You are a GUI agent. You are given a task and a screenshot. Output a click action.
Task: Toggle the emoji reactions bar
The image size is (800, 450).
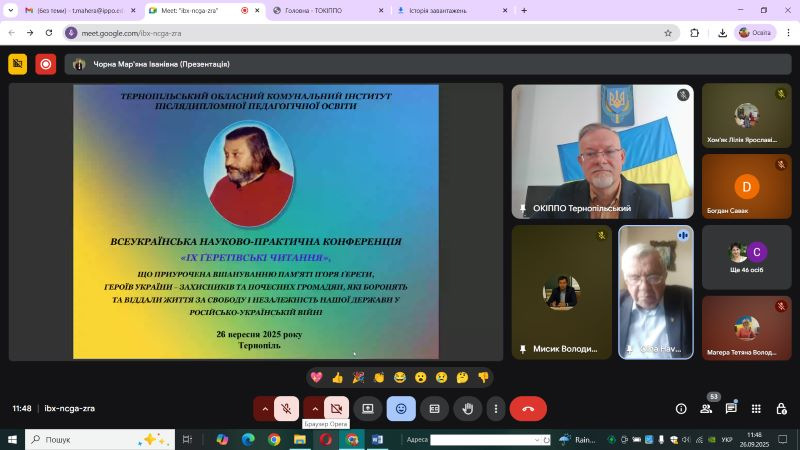(x=401, y=408)
